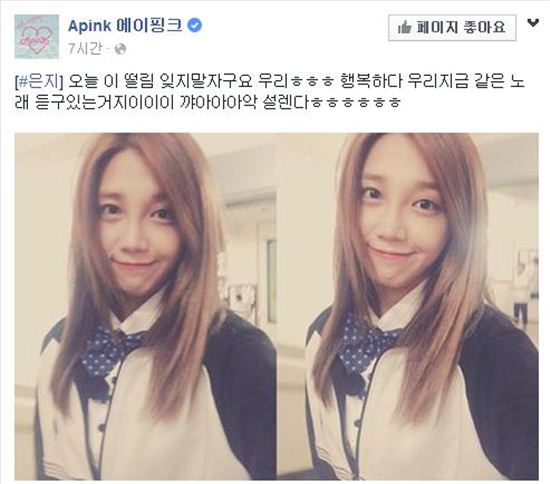The width and height of the screenshot is (550, 484).
Task: Click the blue verified badge beside 에이핑크
Action: coord(195,26)
